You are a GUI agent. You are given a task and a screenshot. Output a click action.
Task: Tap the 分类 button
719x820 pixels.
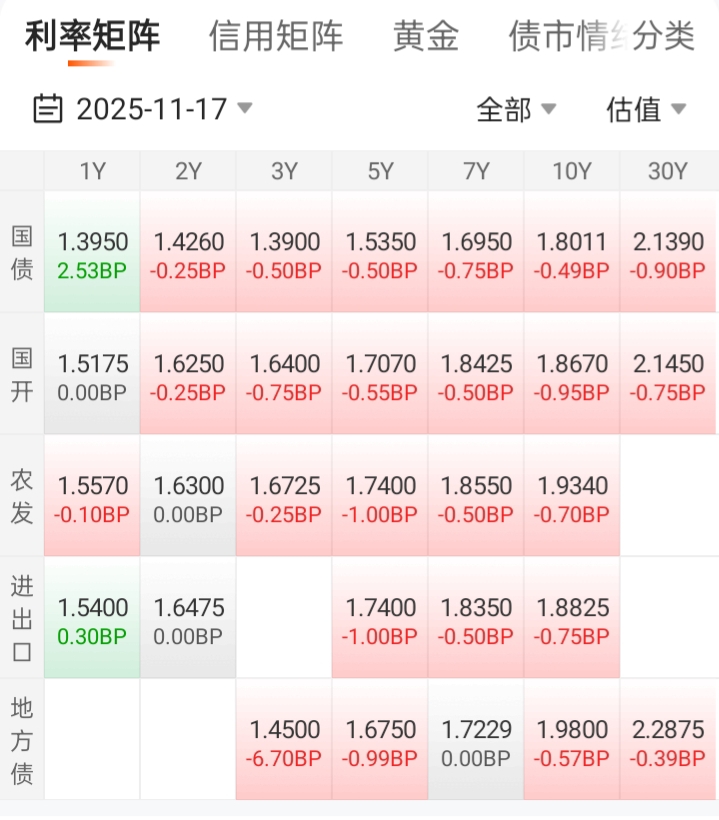pyautogui.click(x=663, y=37)
